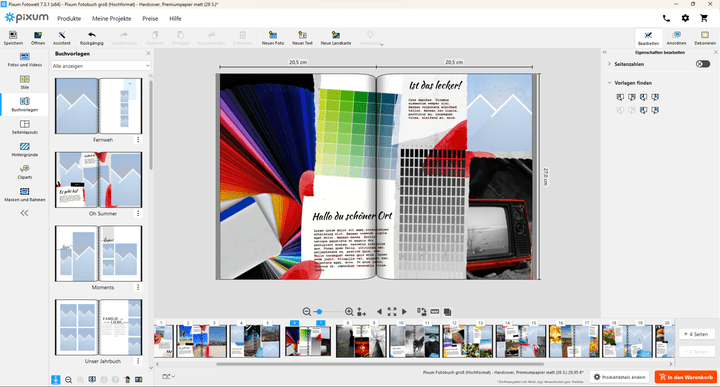Launch the Assistent wizard
The height and width of the screenshot is (387, 720).
pyautogui.click(x=62, y=38)
